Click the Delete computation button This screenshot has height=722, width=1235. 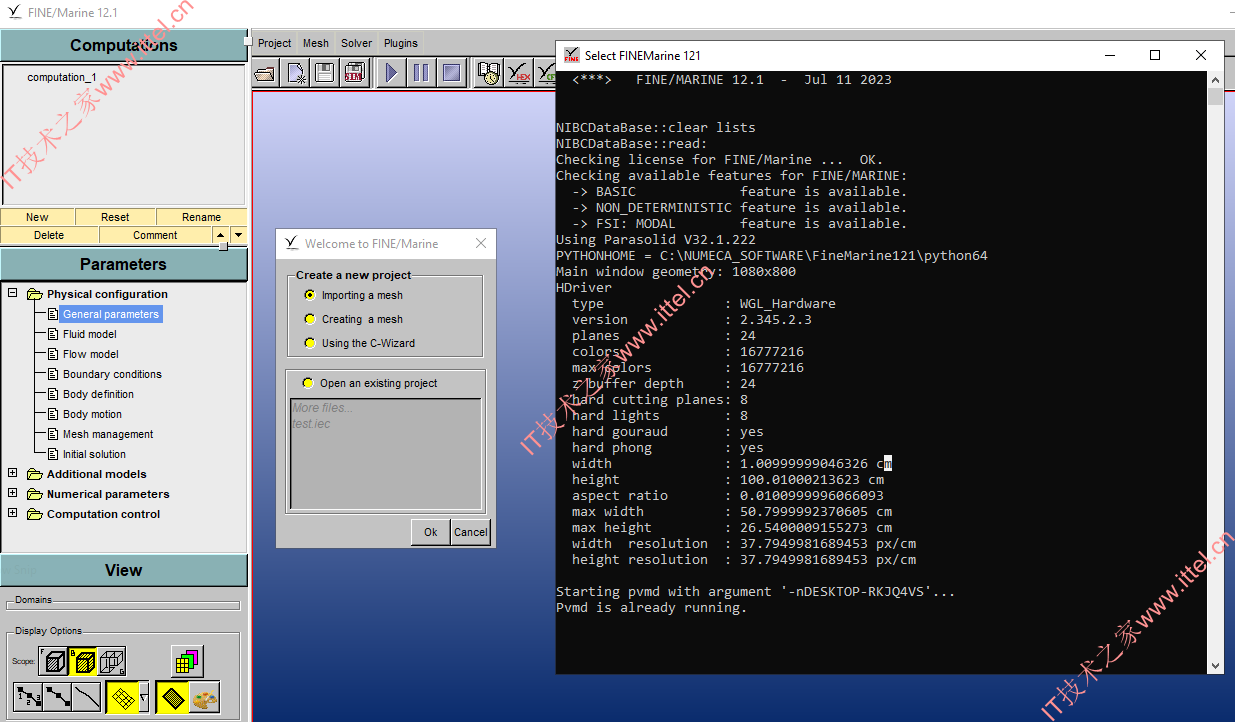pyautogui.click(x=49, y=235)
